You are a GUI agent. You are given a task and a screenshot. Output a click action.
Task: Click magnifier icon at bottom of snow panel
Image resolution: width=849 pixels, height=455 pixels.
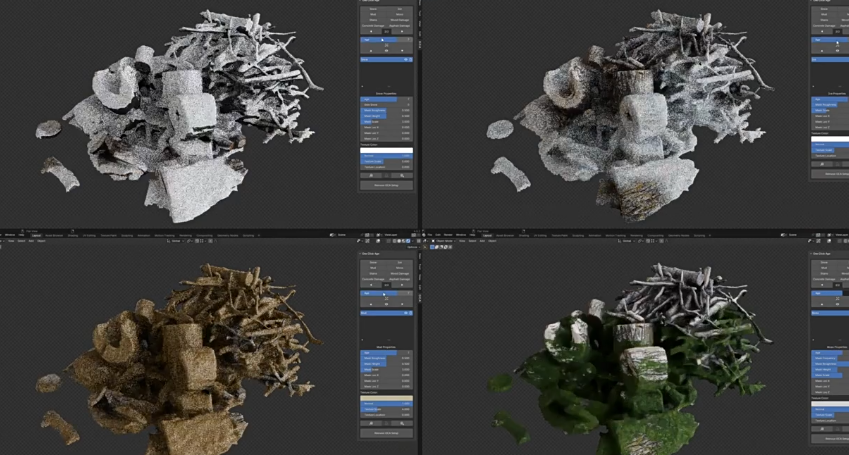tap(402, 176)
